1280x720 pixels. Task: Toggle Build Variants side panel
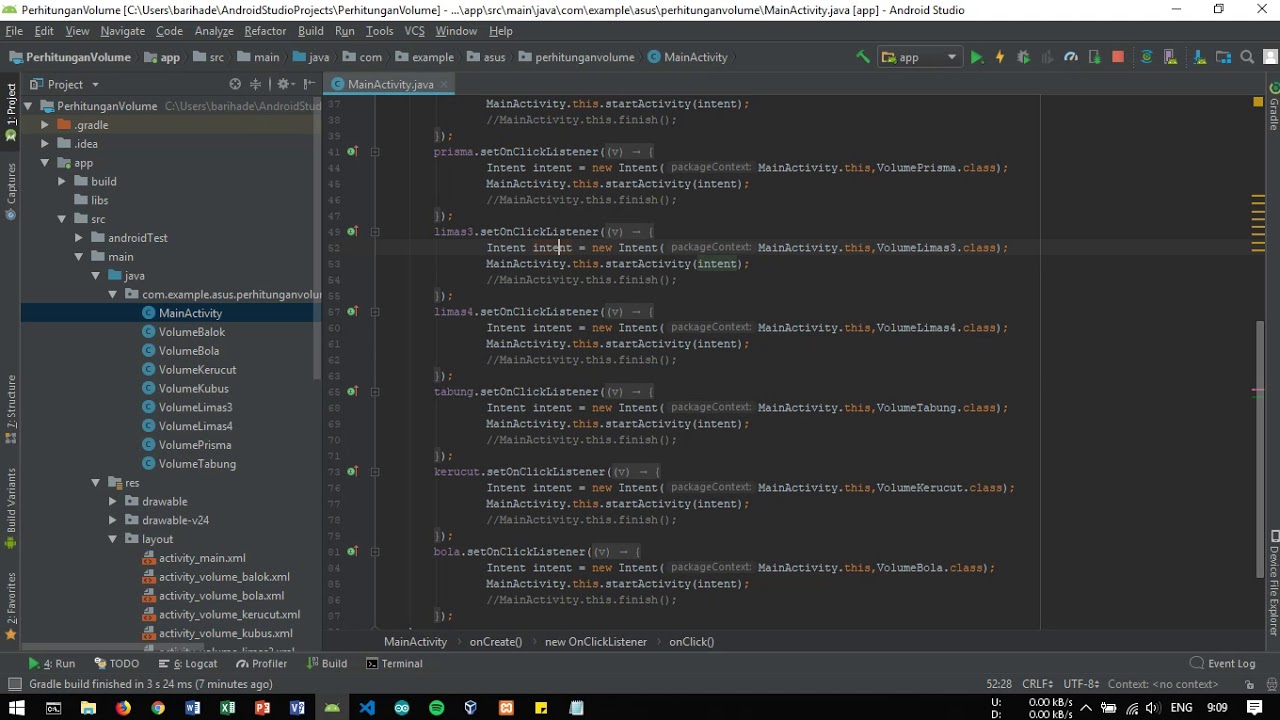[x=11, y=508]
